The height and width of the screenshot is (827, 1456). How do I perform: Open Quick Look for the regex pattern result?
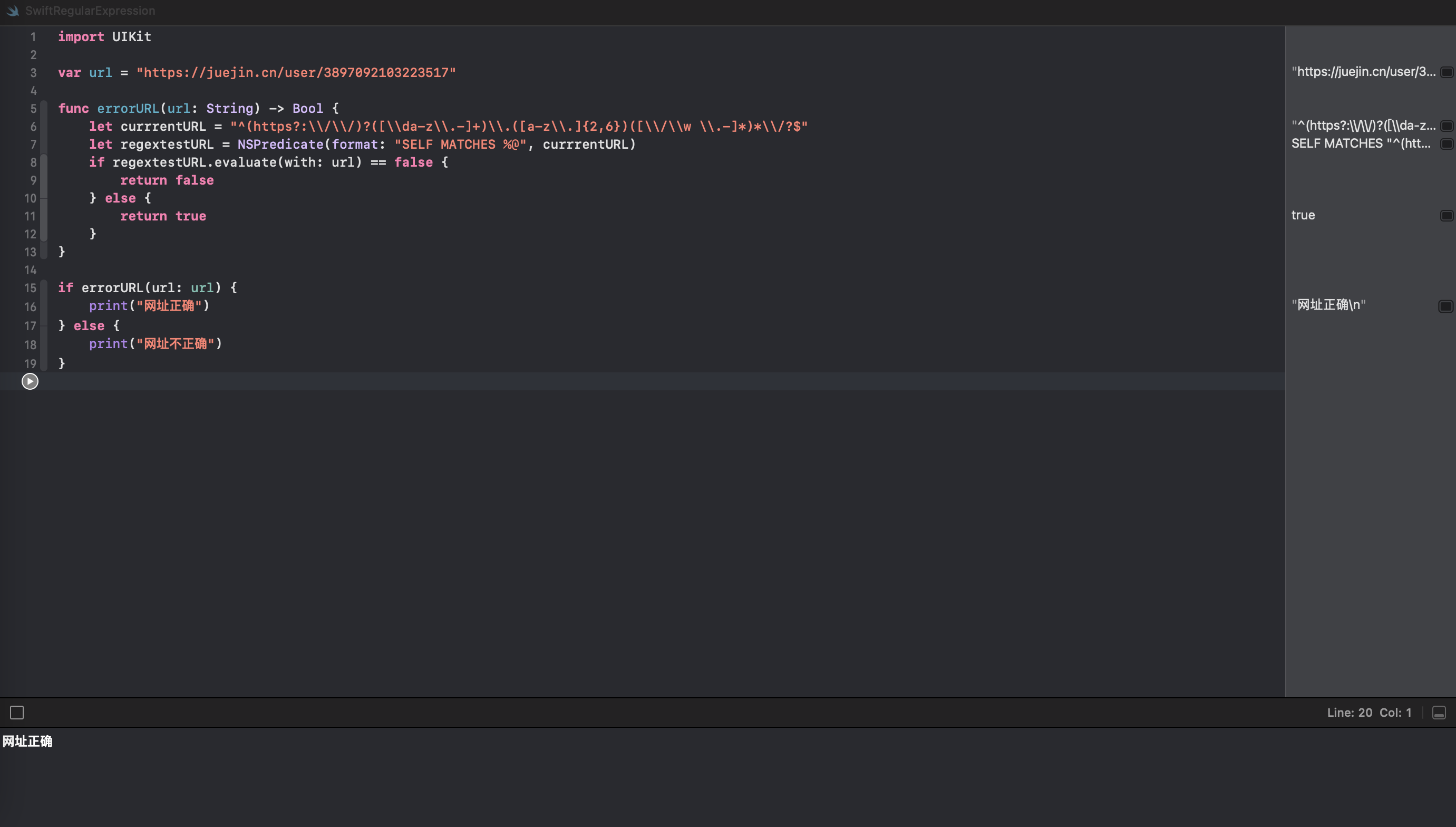coord(1447,126)
